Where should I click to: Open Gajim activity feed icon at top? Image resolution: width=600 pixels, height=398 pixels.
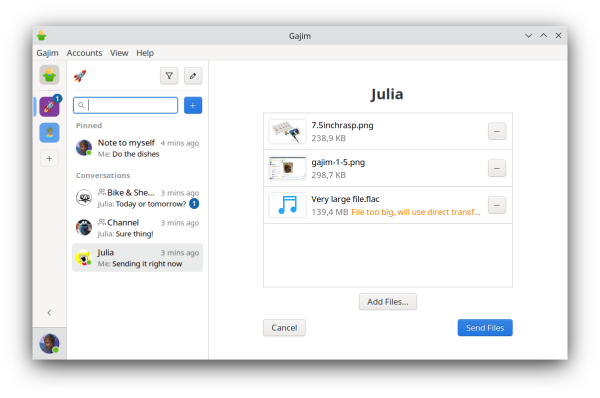tap(49, 75)
